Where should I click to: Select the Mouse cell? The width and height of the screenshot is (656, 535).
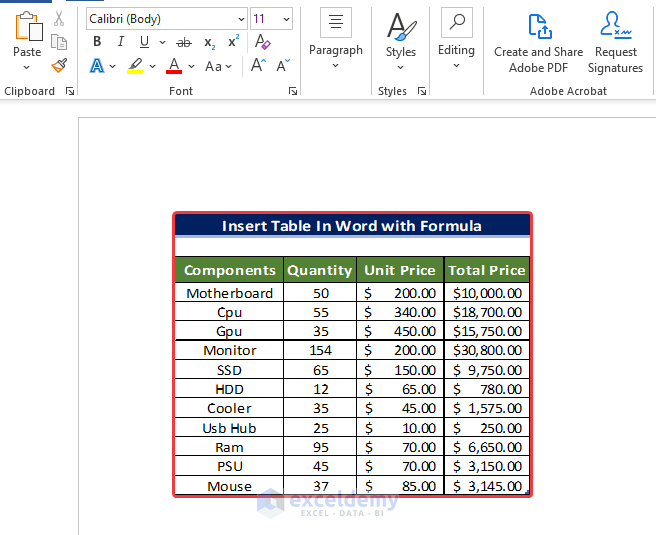(229, 486)
